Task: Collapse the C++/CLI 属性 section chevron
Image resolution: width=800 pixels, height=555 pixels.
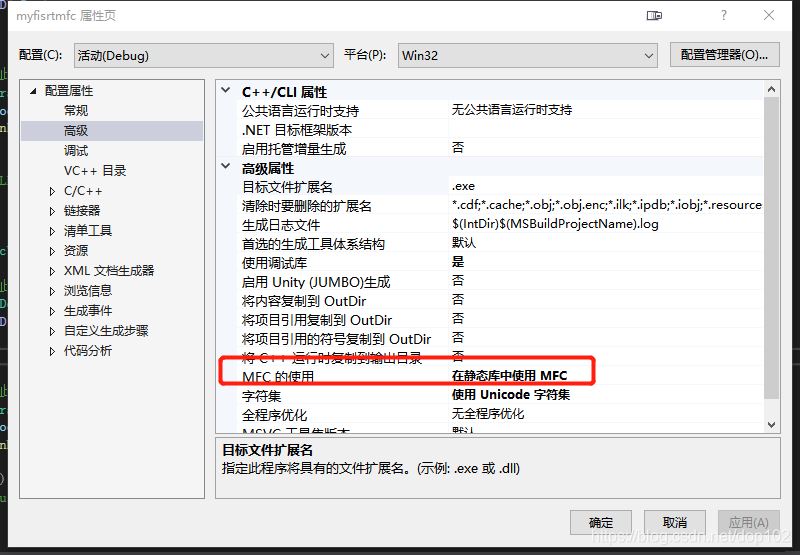Action: click(x=225, y=91)
